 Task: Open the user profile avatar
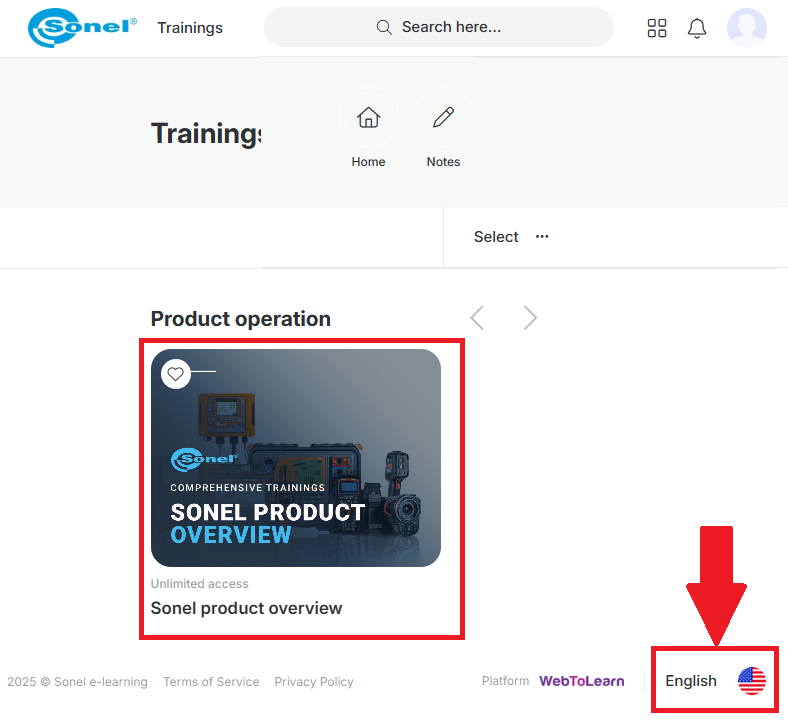click(x=746, y=28)
